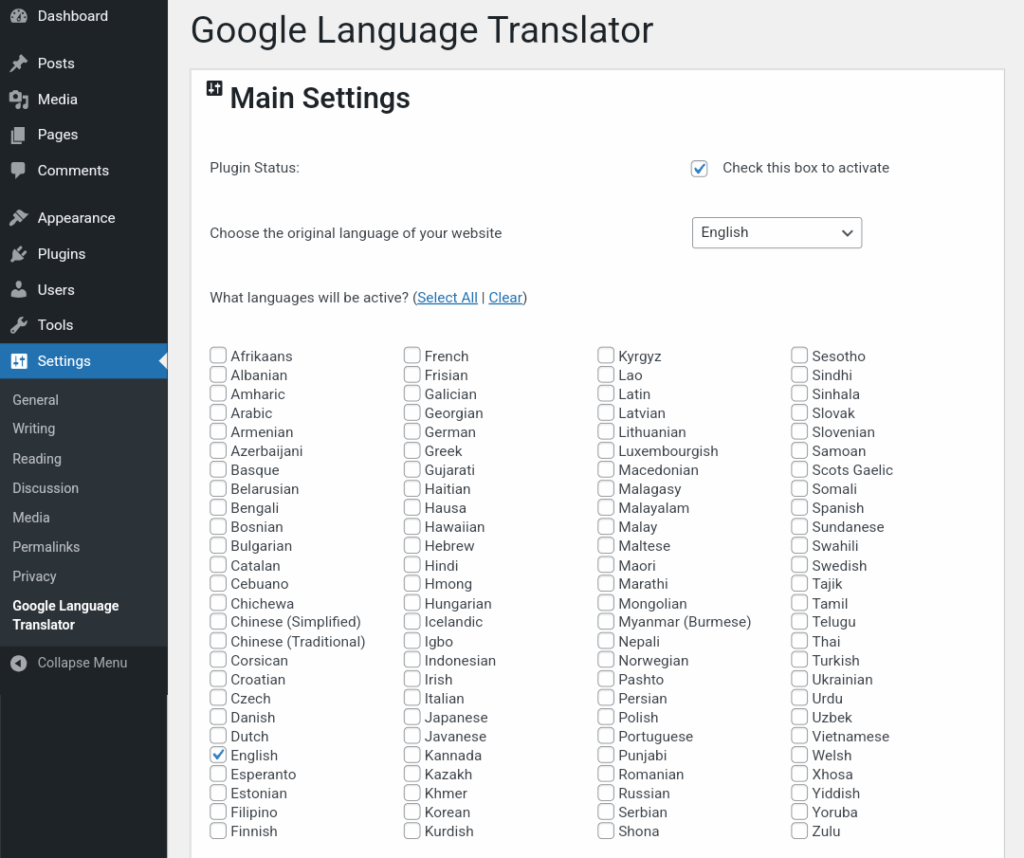Collapse the admin sidebar menu
The image size is (1024, 858).
tap(70, 663)
